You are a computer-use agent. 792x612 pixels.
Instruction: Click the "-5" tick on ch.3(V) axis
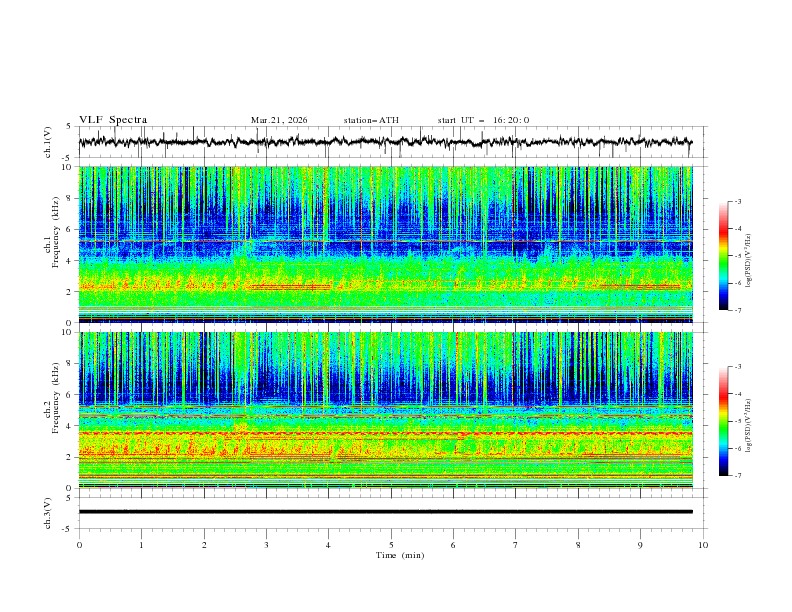point(67,529)
